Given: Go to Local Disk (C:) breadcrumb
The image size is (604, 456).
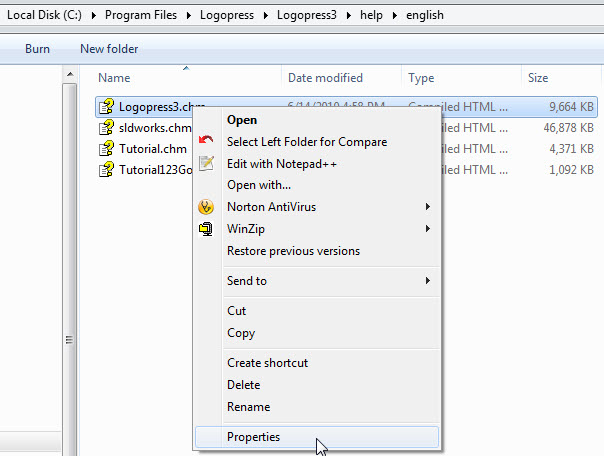Looking at the screenshot, I should (x=44, y=15).
